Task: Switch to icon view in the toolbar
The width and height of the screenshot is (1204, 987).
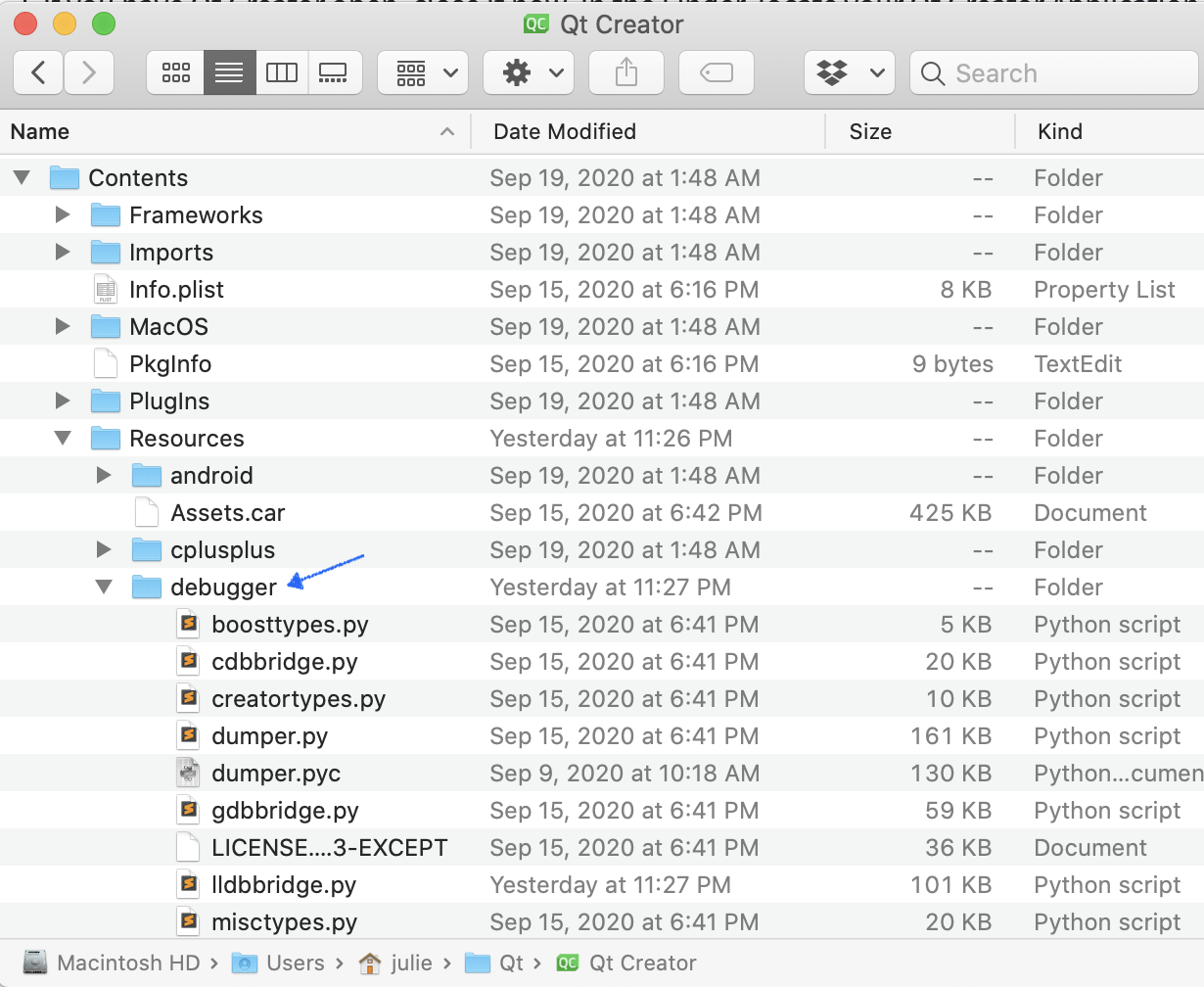Action: coord(175,71)
